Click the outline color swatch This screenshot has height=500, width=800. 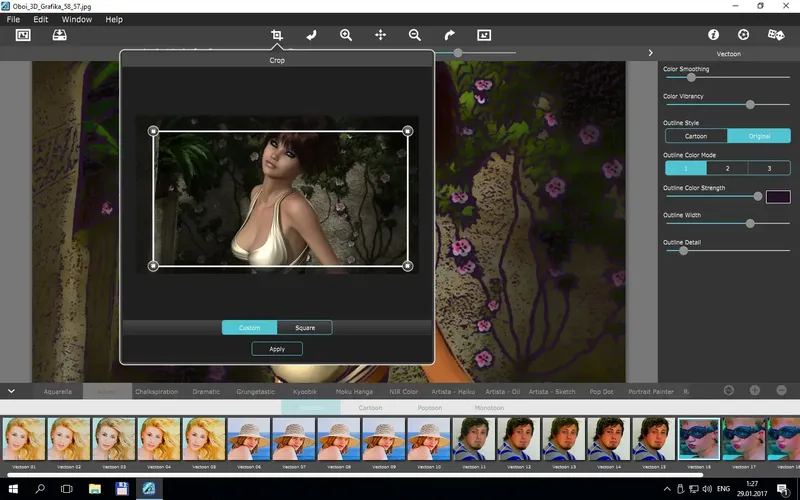click(777, 197)
